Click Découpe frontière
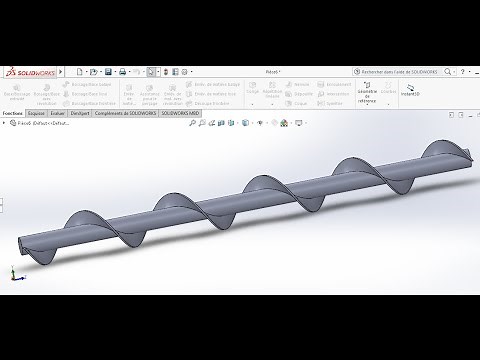Viewport: 480px width, 360px height. [207, 103]
